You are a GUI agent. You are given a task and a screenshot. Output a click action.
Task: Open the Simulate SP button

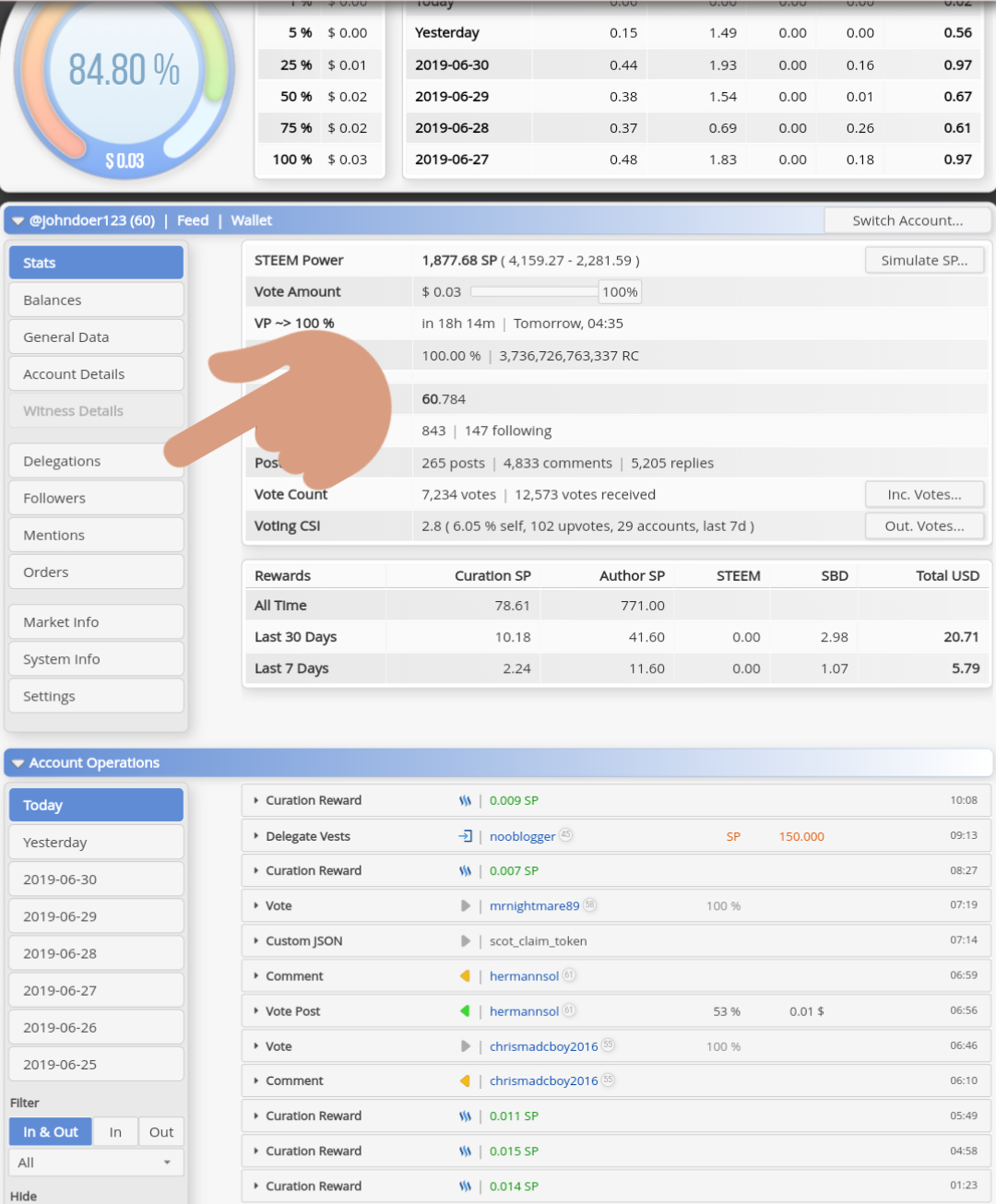[x=924, y=260]
